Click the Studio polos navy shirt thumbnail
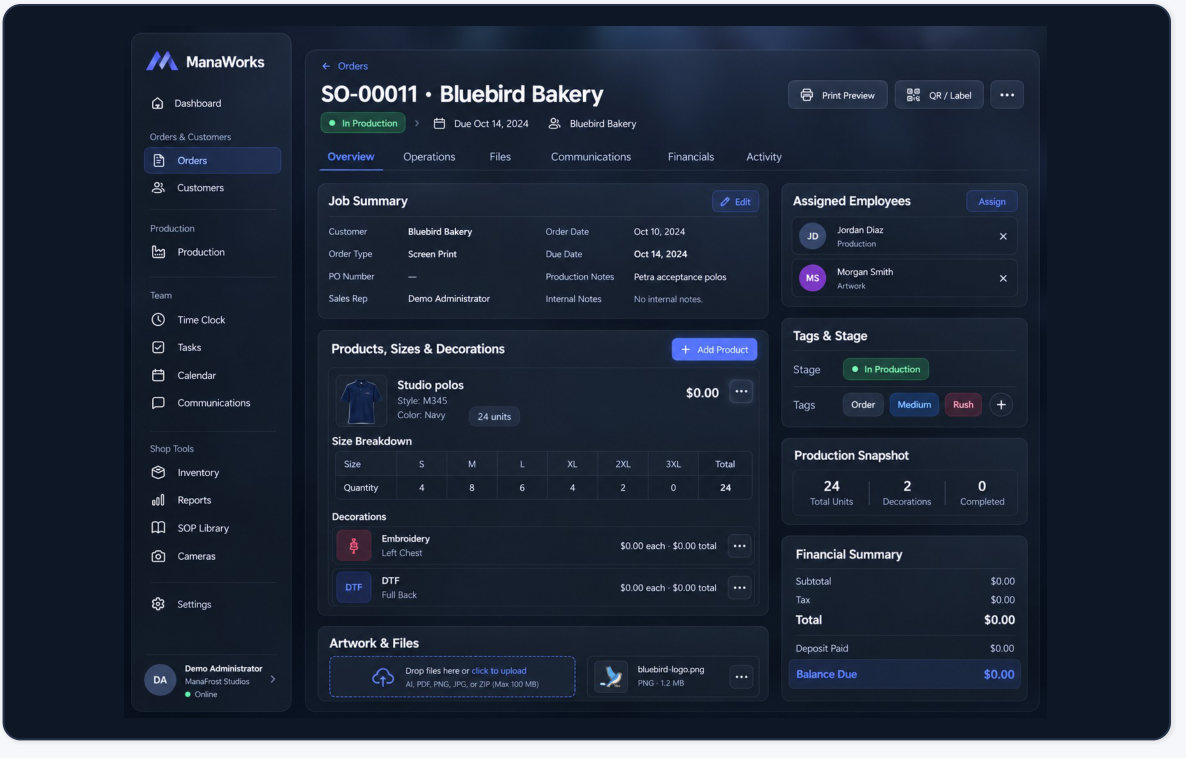The width and height of the screenshot is (1186, 758). pyautogui.click(x=361, y=401)
